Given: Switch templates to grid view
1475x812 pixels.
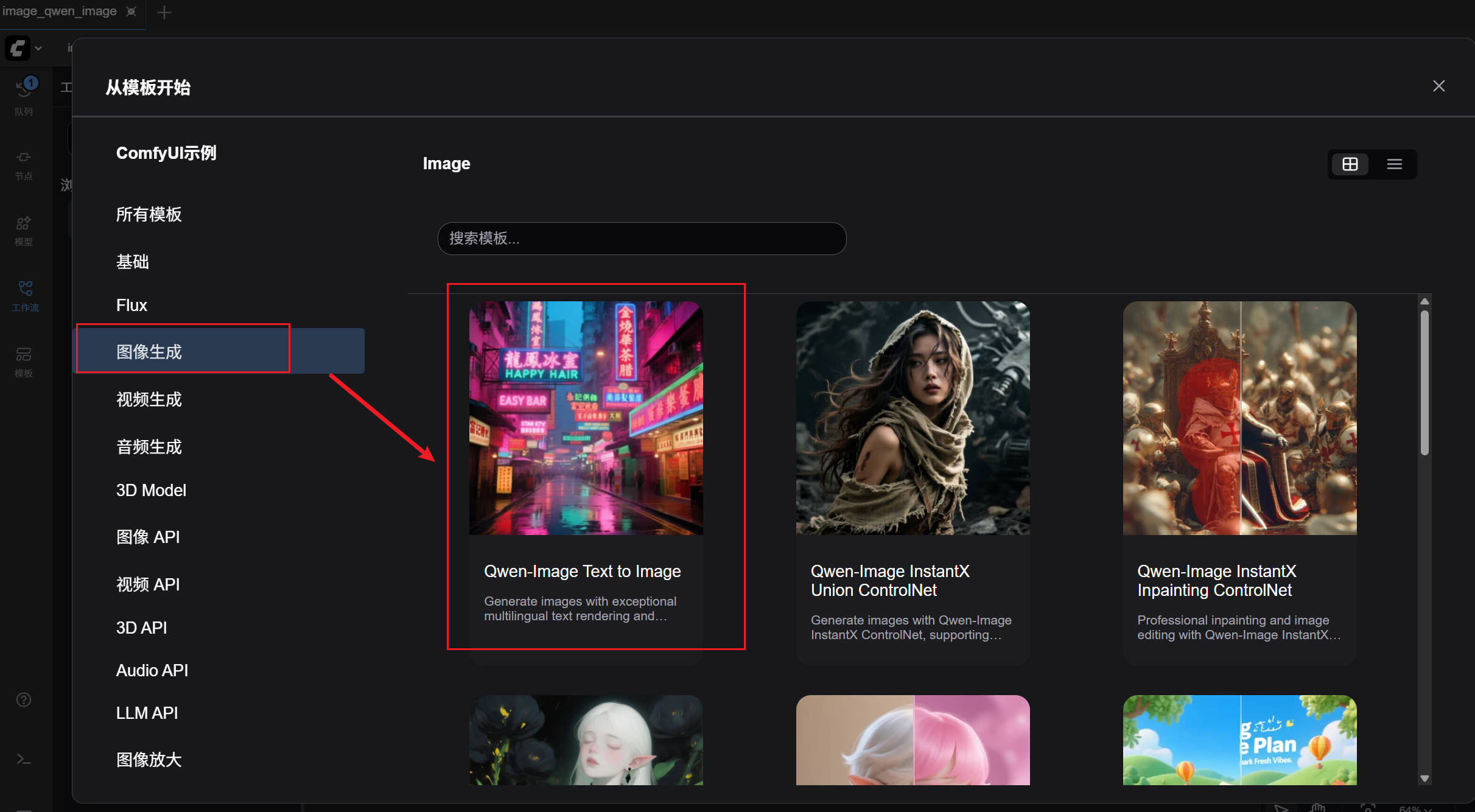Looking at the screenshot, I should 1350,164.
